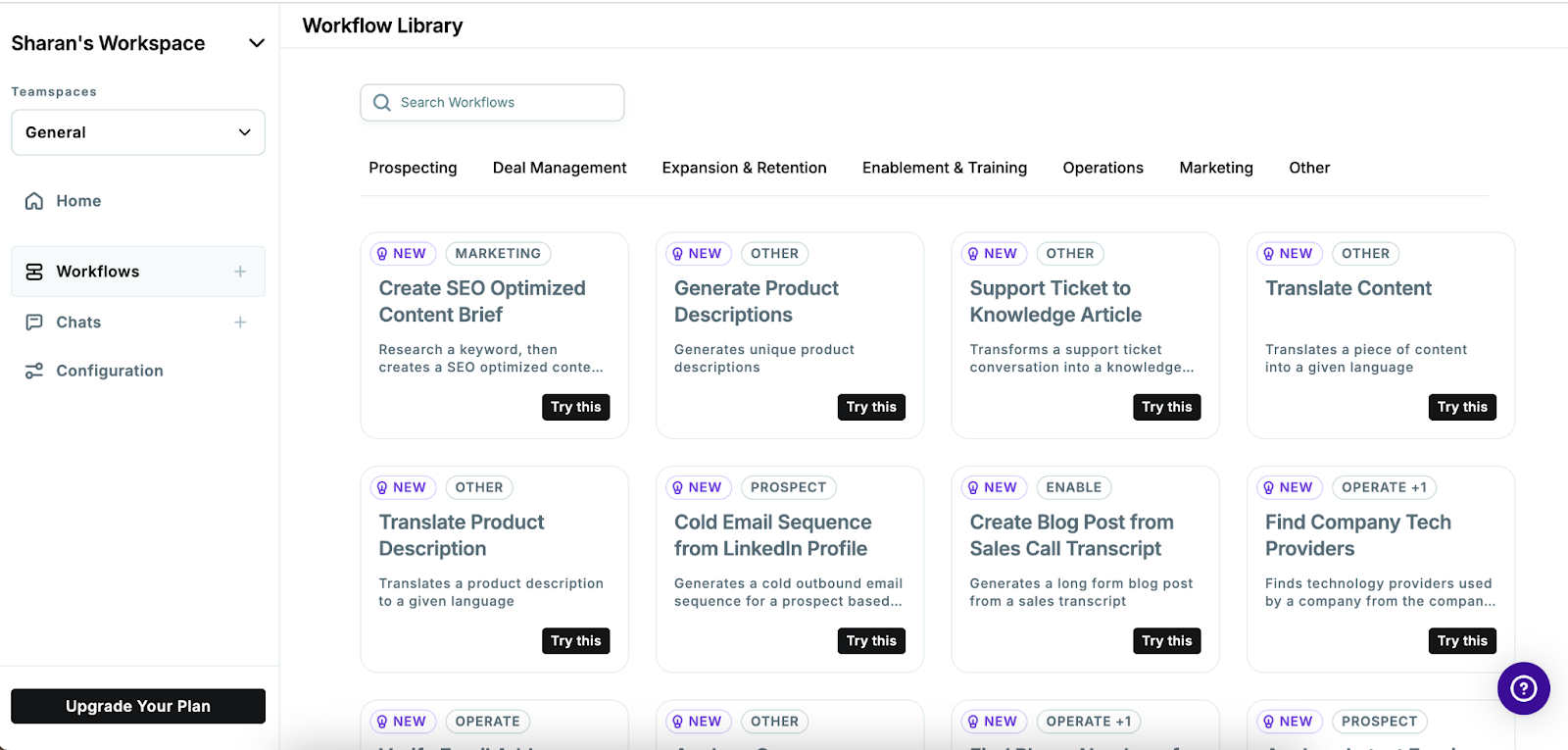Try this on Support Ticket to Knowledge Article

click(x=1167, y=407)
